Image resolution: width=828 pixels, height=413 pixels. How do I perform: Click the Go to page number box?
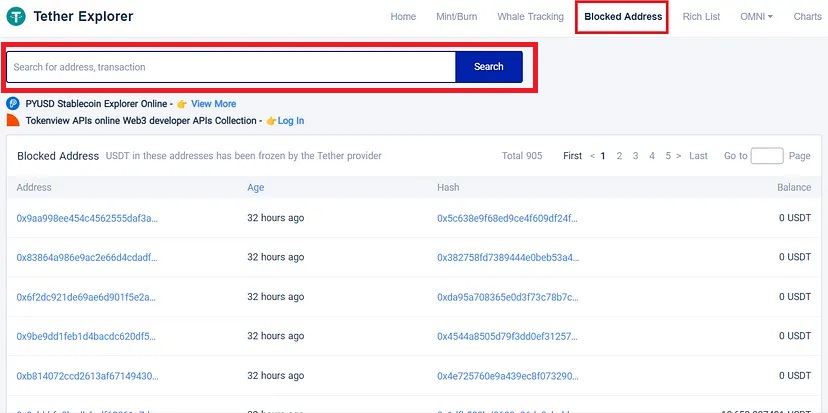(x=767, y=156)
